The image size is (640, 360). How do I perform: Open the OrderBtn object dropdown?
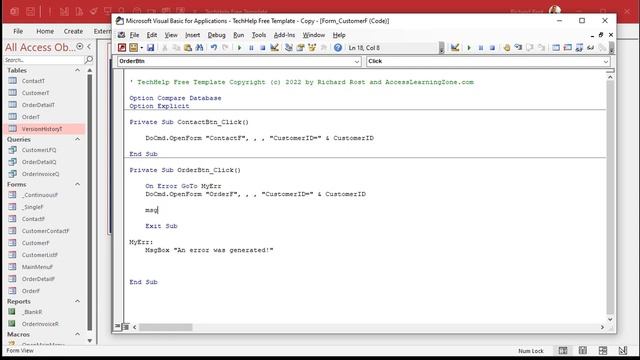coord(357,62)
